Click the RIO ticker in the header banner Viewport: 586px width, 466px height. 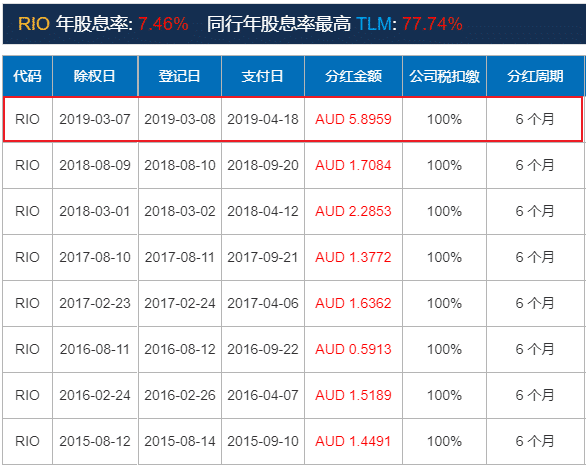(x=34, y=24)
